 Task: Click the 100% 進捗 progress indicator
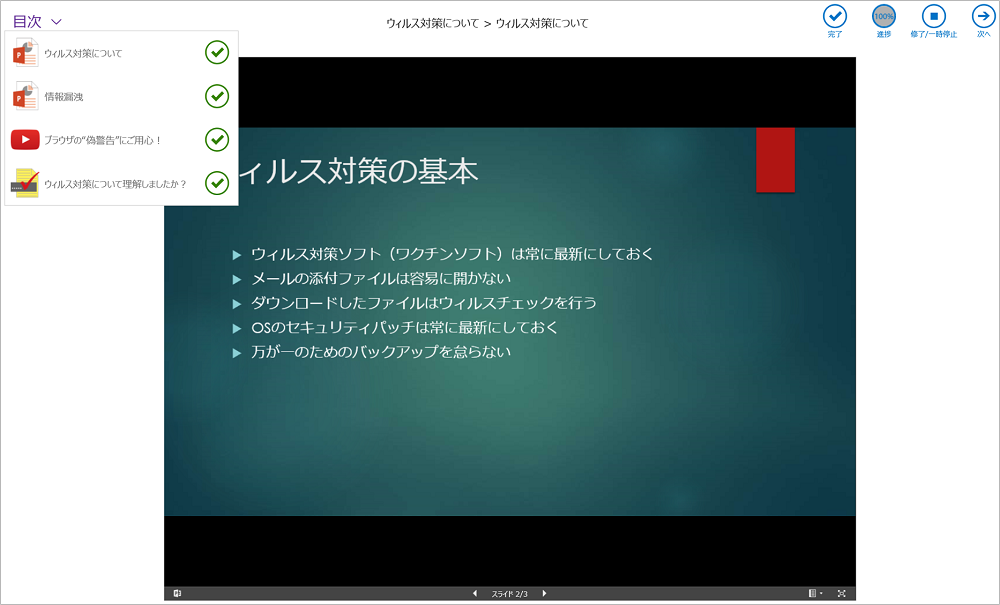(884, 16)
